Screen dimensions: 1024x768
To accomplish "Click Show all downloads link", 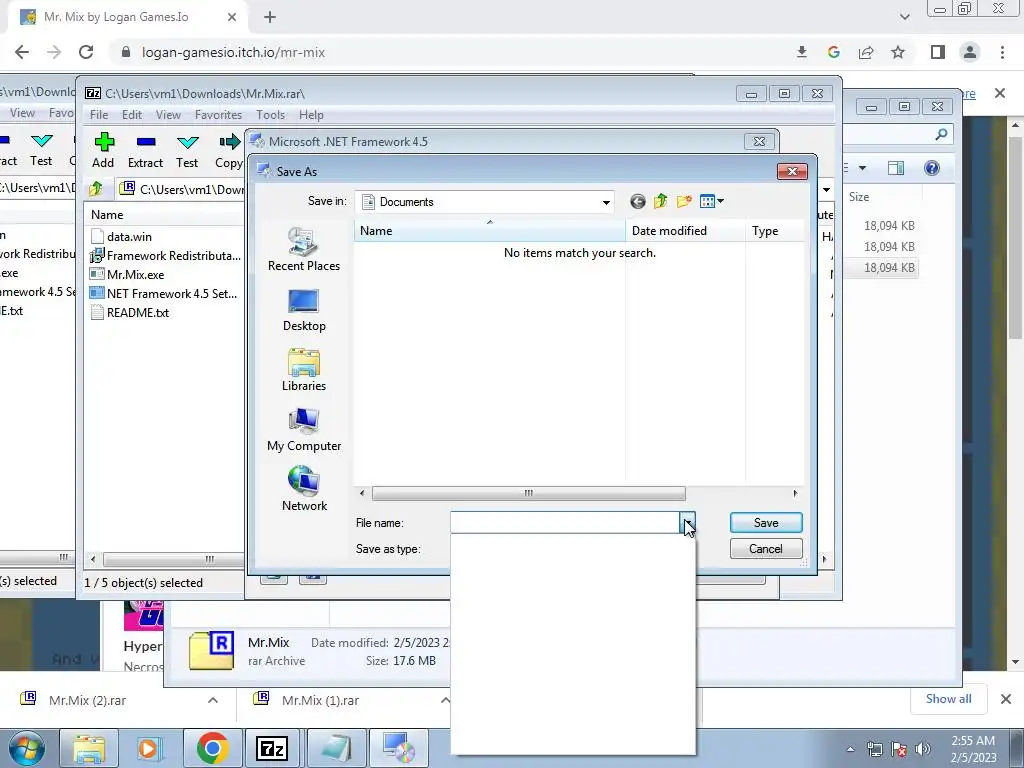I will [x=948, y=699].
